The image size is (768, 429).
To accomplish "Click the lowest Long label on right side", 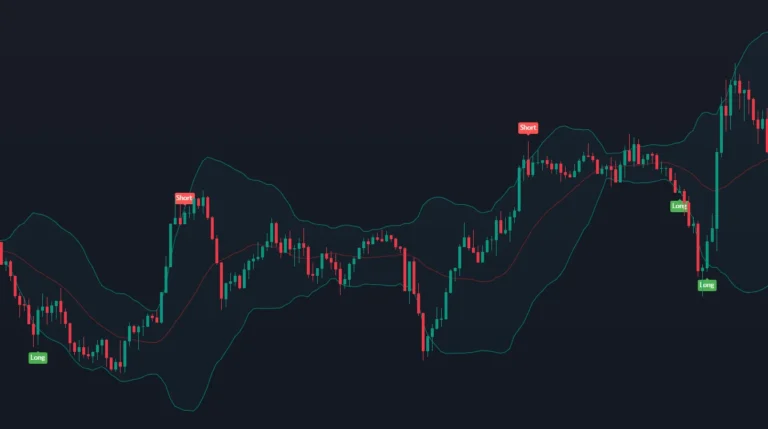I will (x=707, y=285).
